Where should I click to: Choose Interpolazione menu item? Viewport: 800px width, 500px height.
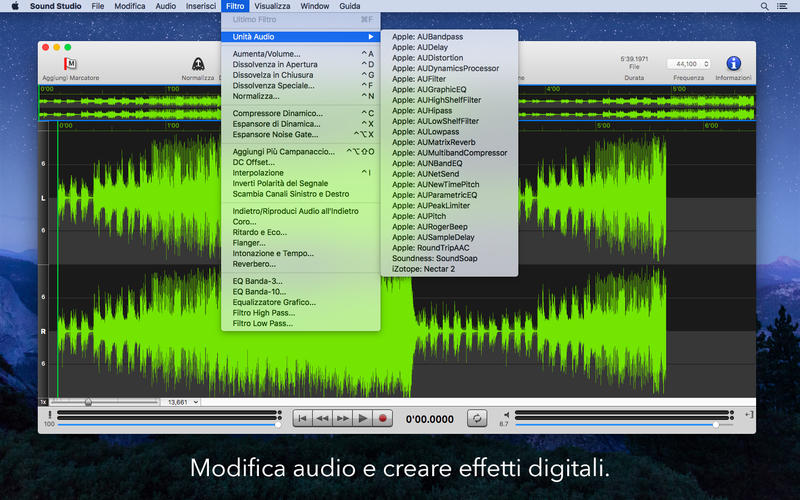click(x=301, y=173)
